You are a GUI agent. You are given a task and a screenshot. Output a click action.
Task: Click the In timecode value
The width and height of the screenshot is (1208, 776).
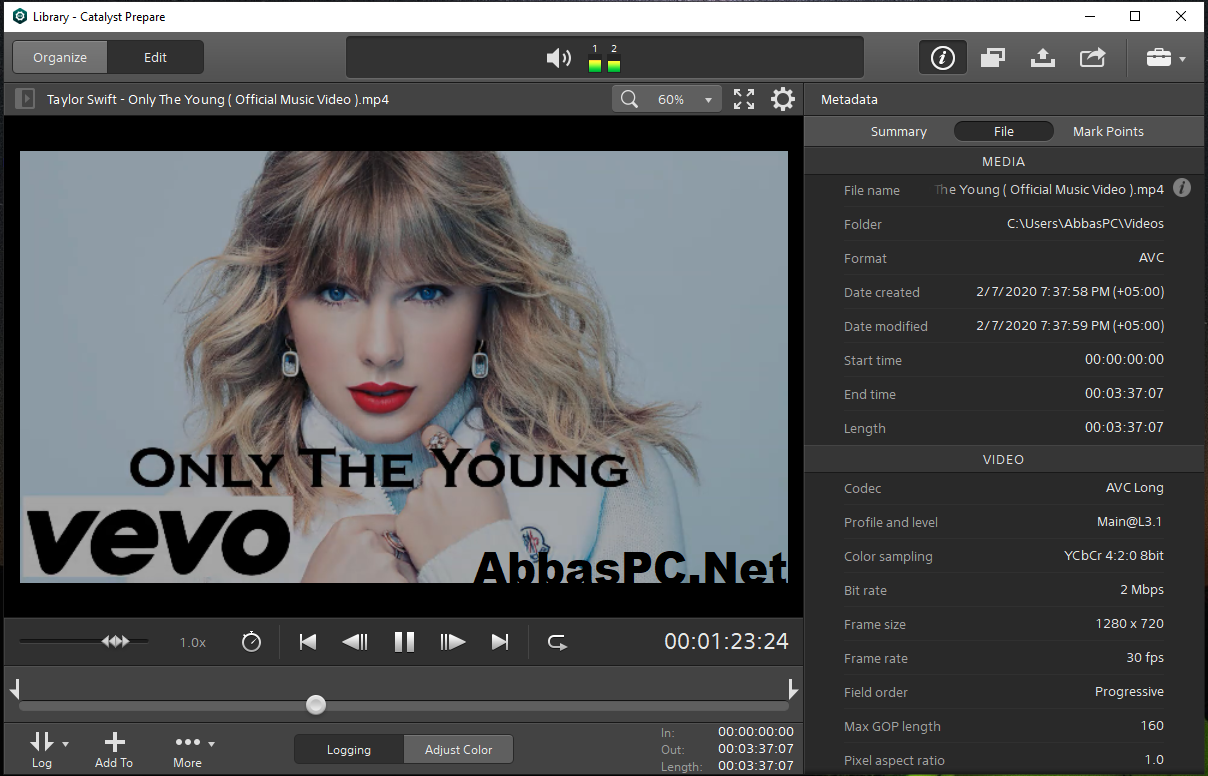tap(756, 732)
